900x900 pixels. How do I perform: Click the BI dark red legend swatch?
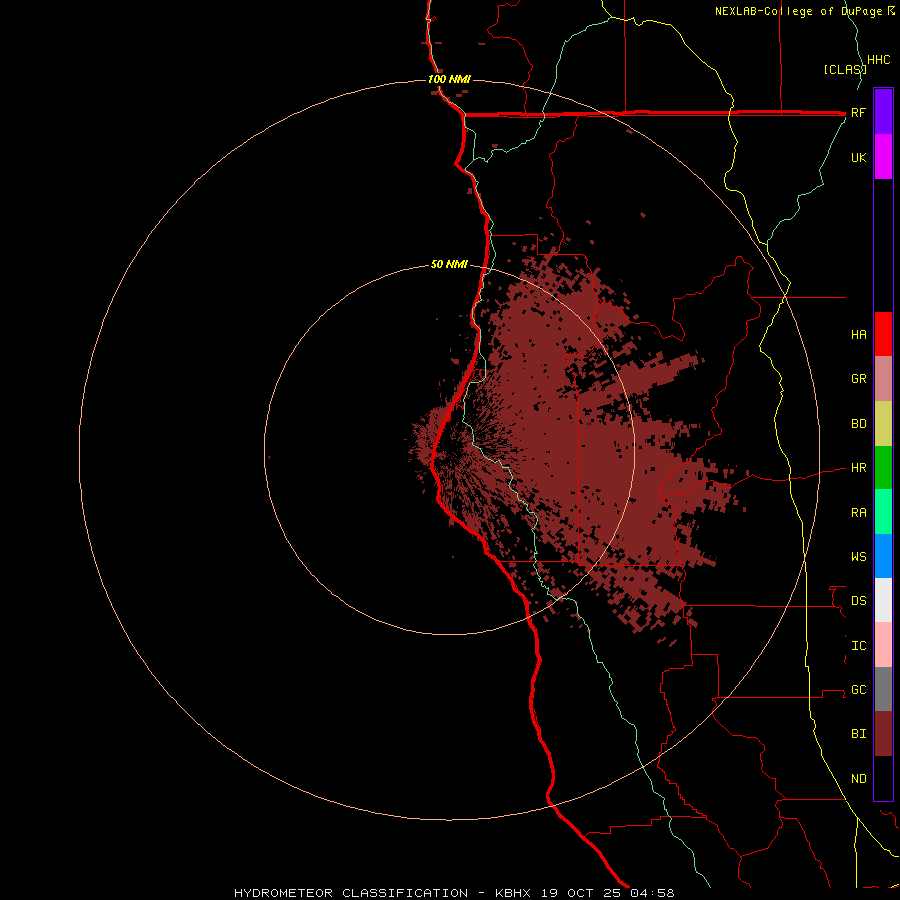pyautogui.click(x=883, y=734)
